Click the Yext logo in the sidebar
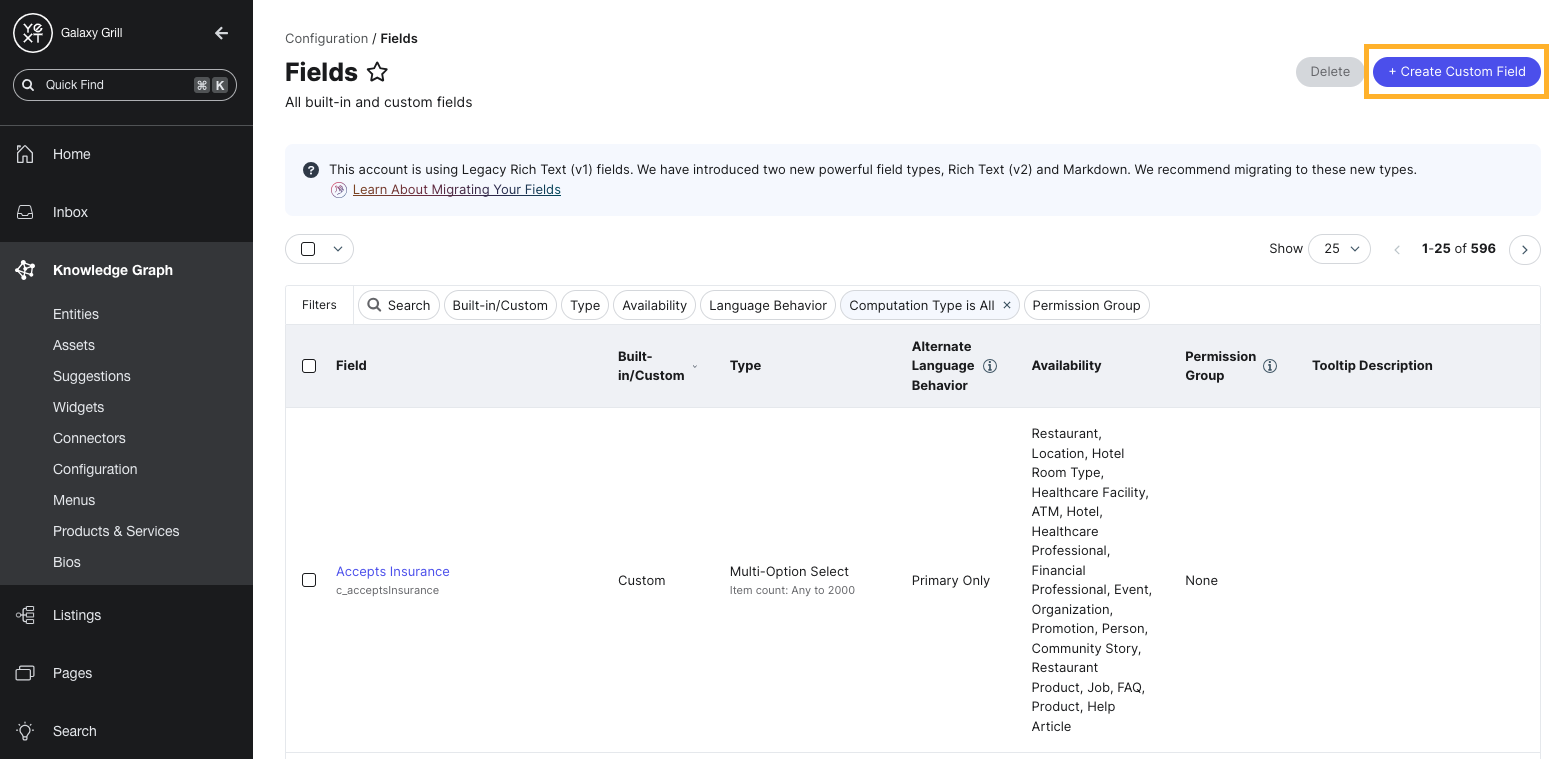The image size is (1566, 759). coord(32,32)
